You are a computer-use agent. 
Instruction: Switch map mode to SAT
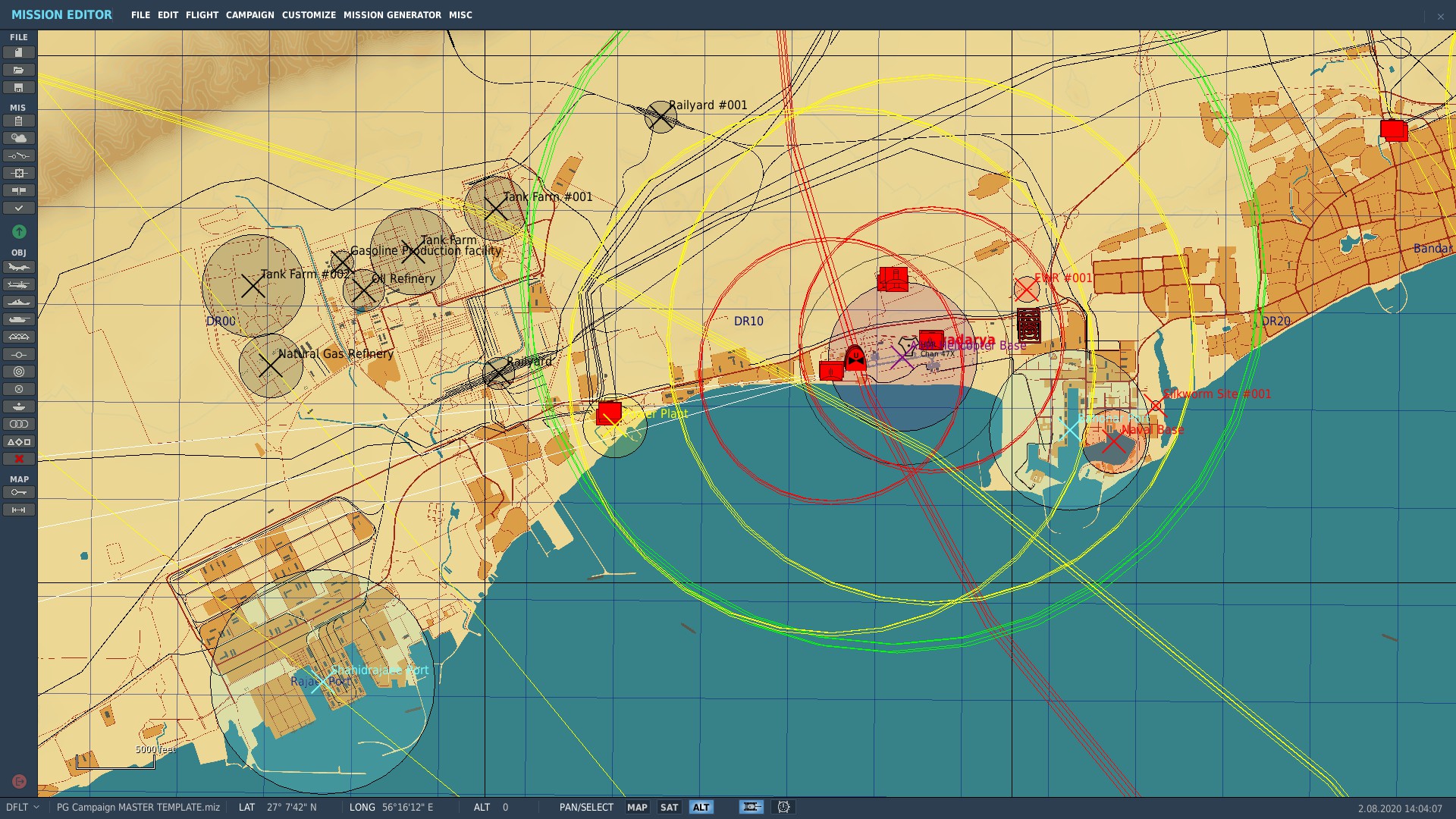669,808
